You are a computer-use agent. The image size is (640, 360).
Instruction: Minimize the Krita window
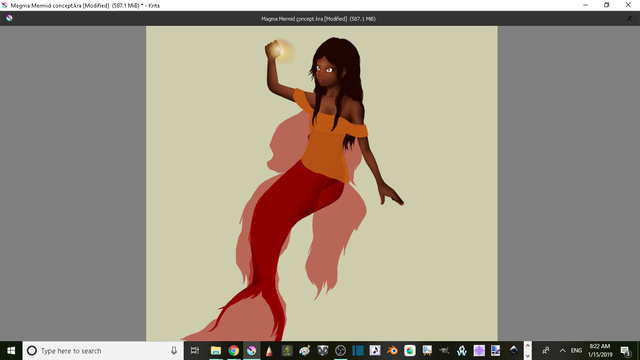coord(586,5)
